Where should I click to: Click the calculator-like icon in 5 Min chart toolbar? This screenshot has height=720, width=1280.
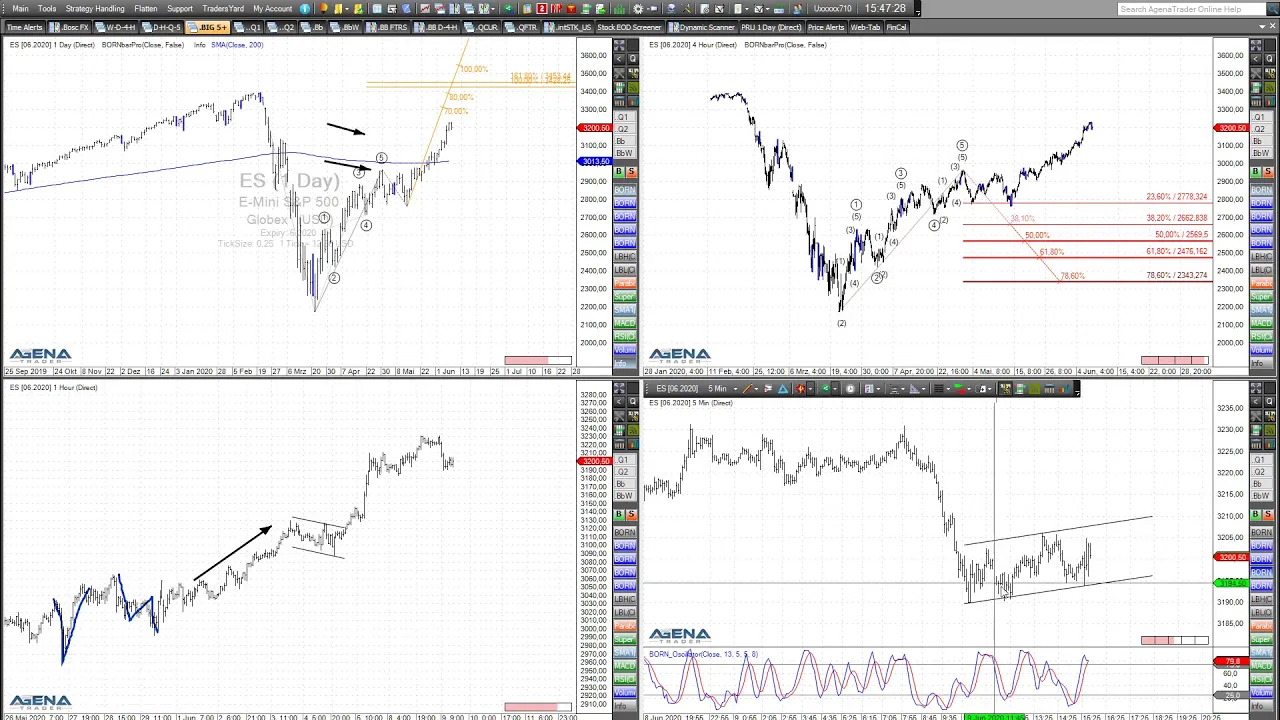coord(868,389)
